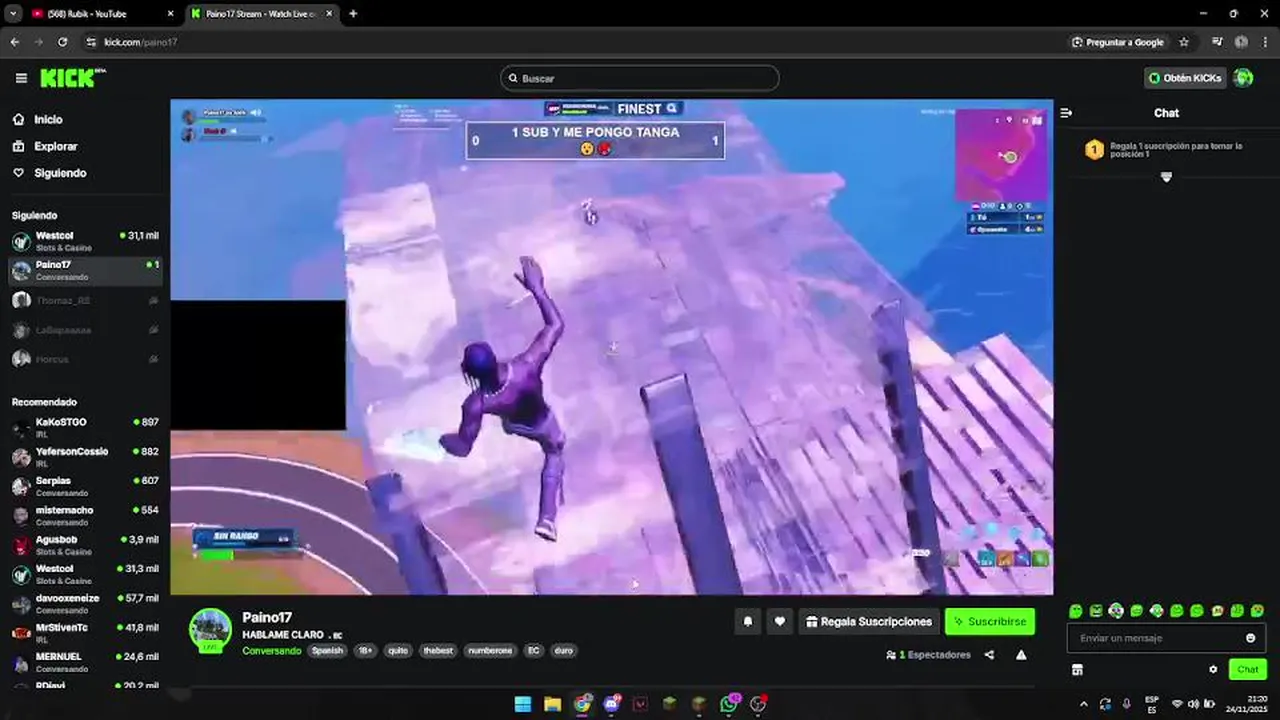
Task: Open your profile avatar menu
Action: (x=1243, y=78)
